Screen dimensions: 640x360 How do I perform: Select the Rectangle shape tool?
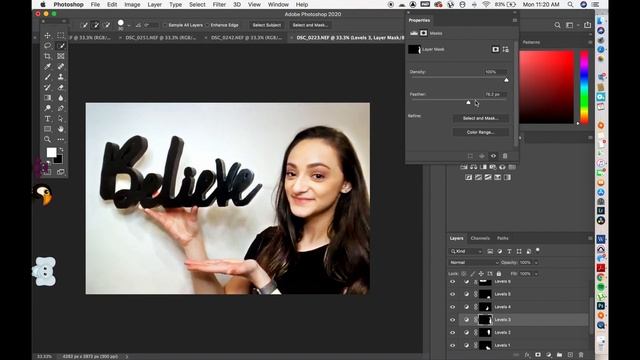(47, 129)
